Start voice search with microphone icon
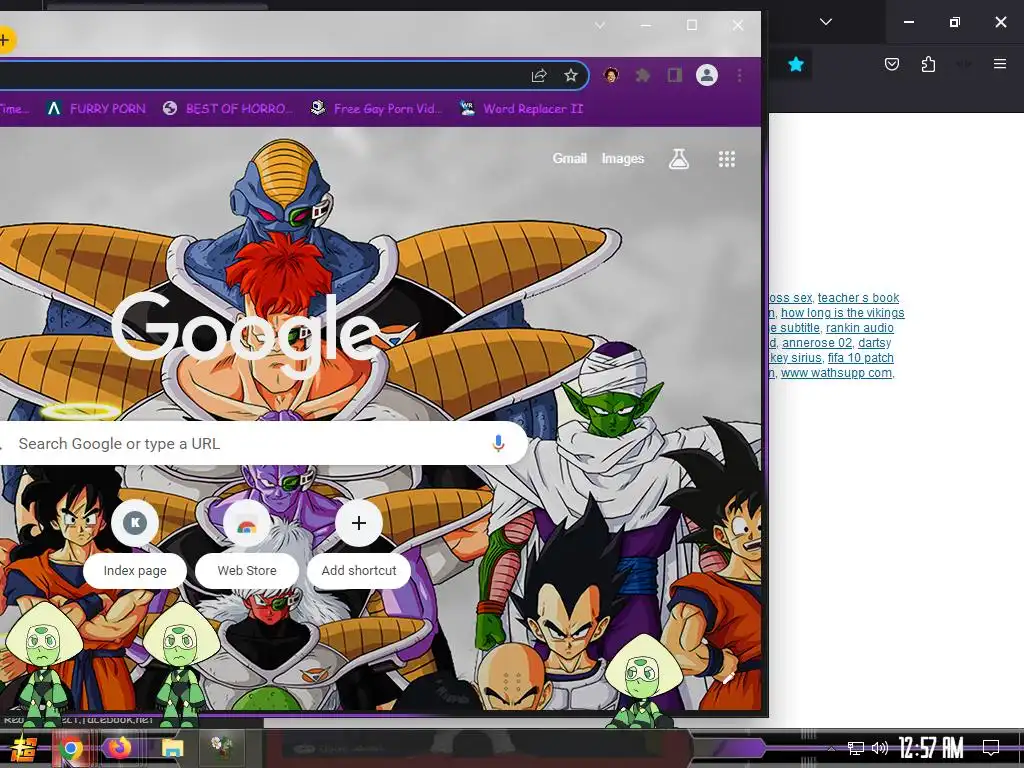This screenshot has height=768, width=1024. (498, 443)
